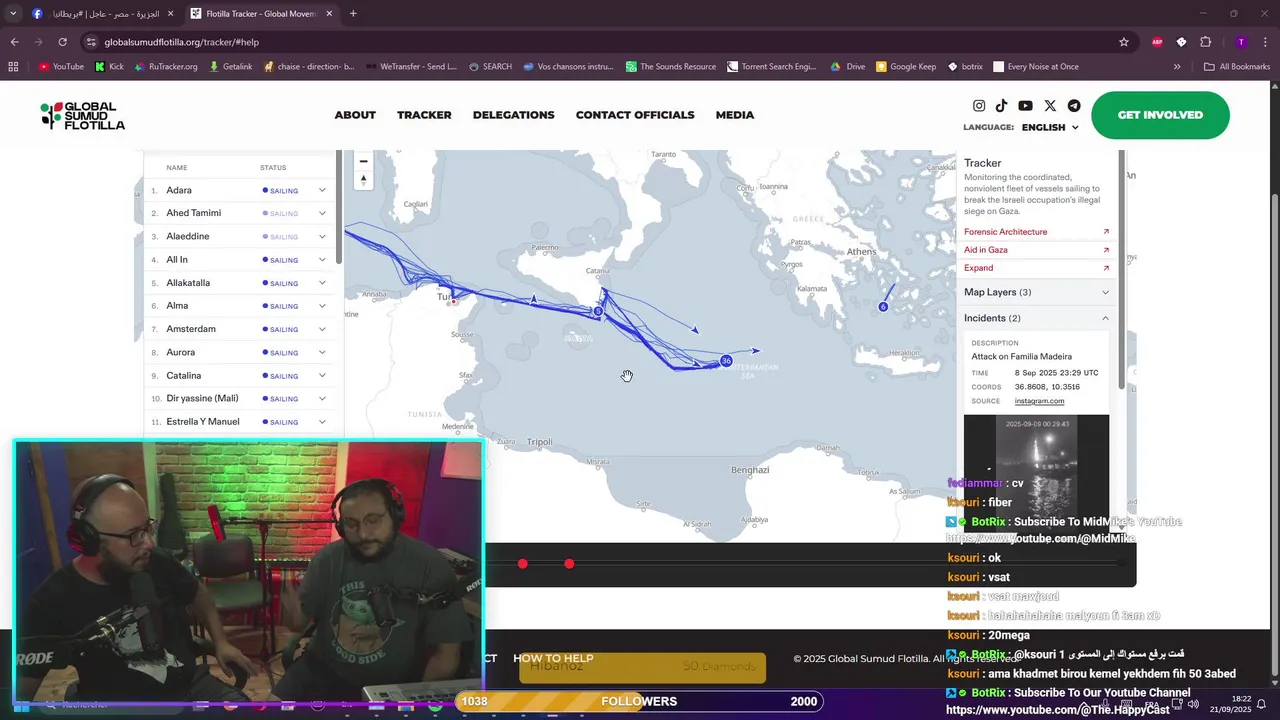Open the YouTube bookmark
Screen dimensions: 1280x720
point(60,67)
